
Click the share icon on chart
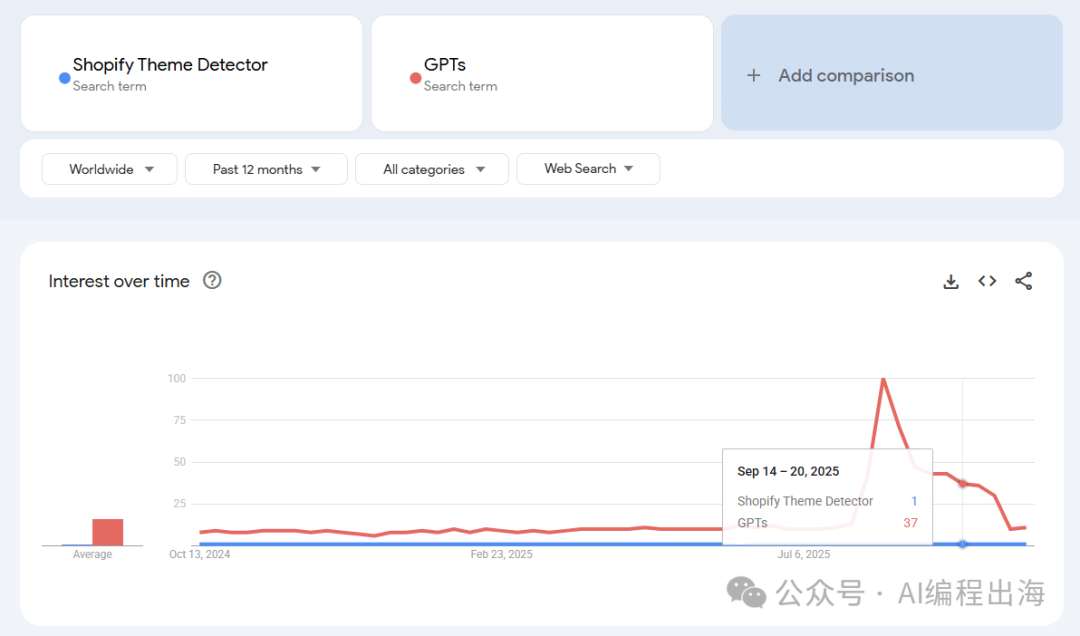point(1023,281)
